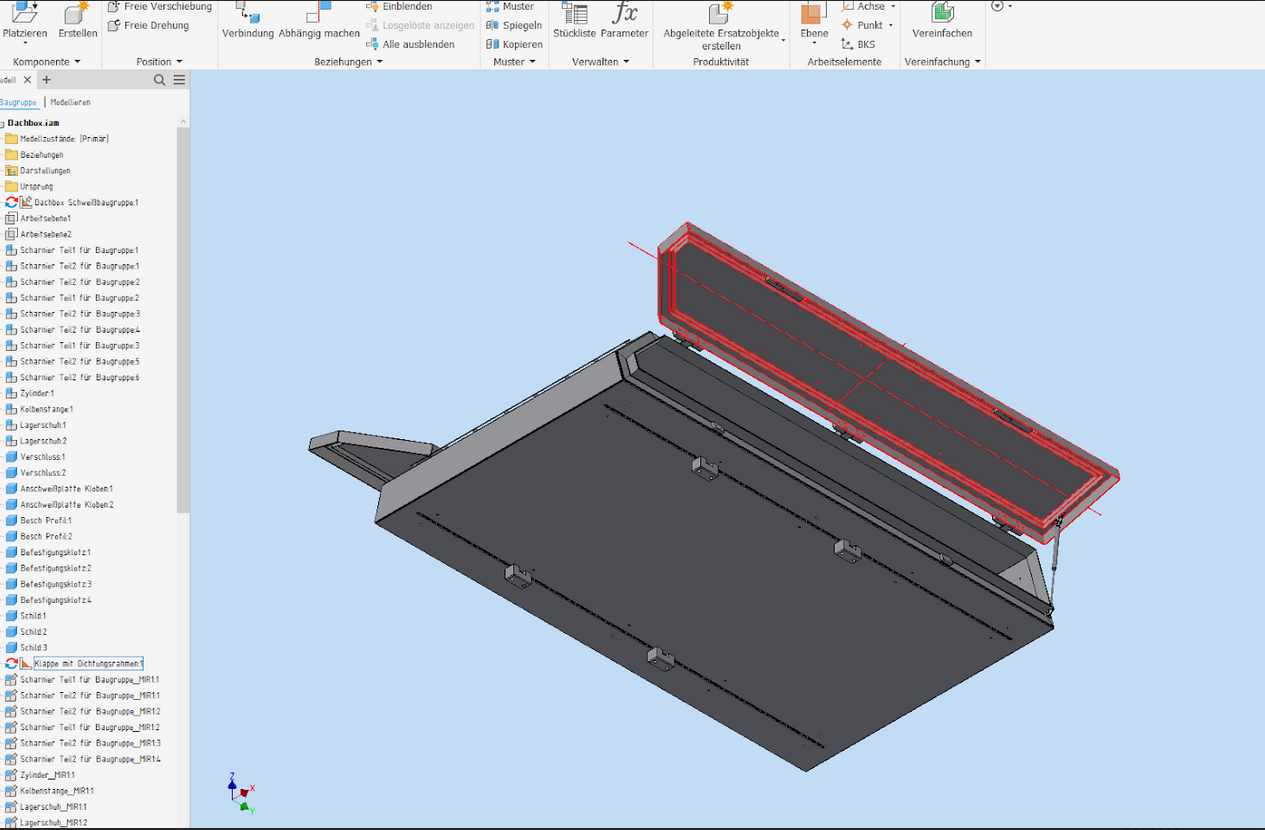1265x830 pixels.
Task: Open the browser panel hamburger menu
Action: tap(179, 80)
